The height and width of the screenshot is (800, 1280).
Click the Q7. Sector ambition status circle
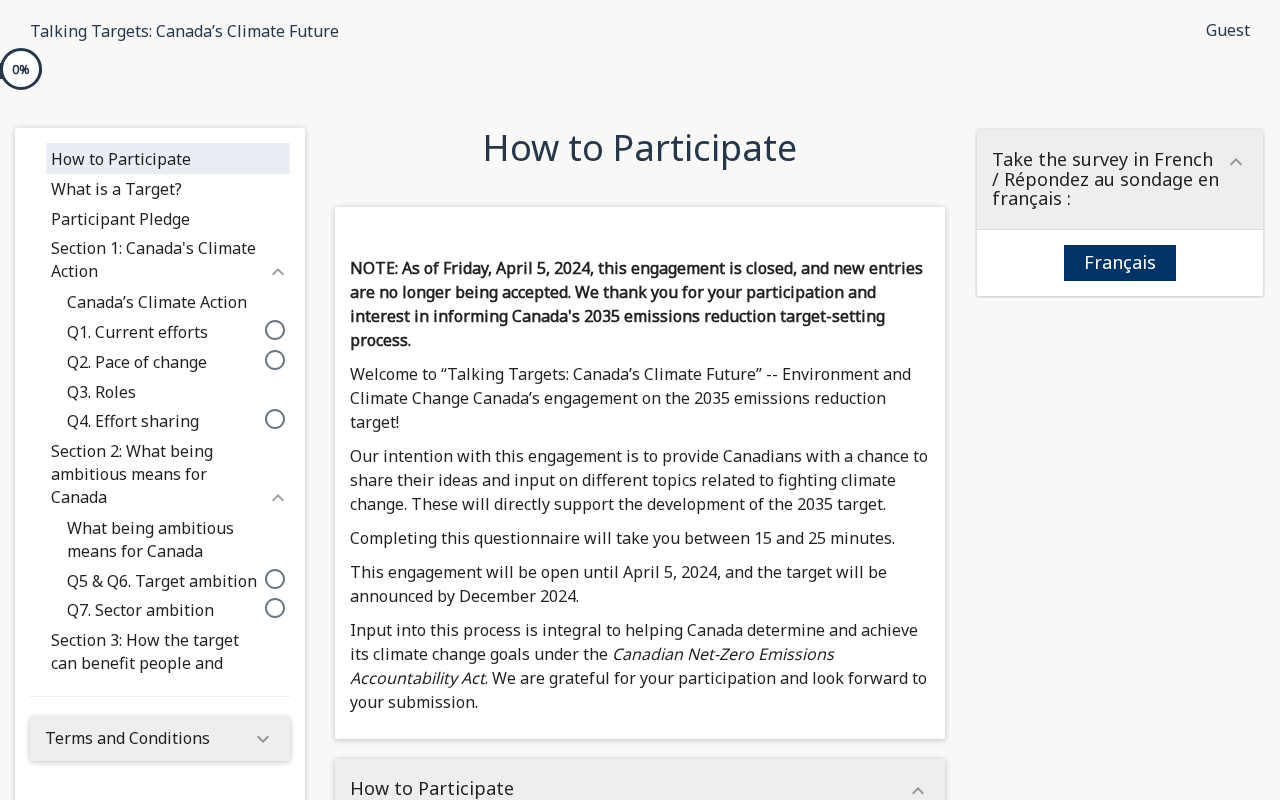coord(275,608)
